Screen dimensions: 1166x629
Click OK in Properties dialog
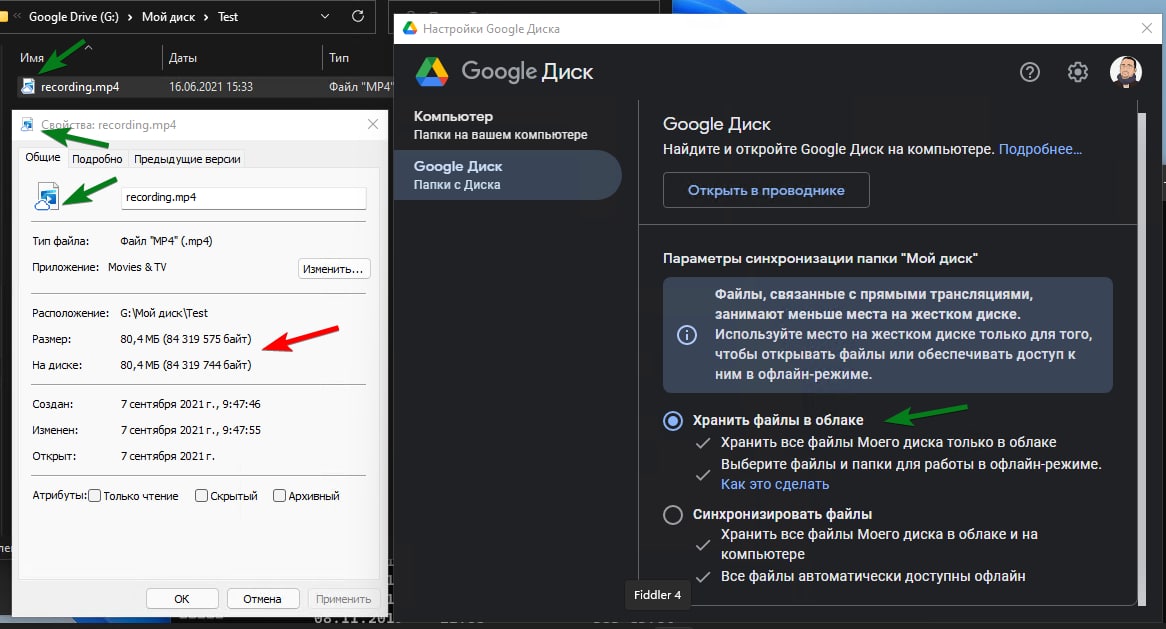(182, 599)
